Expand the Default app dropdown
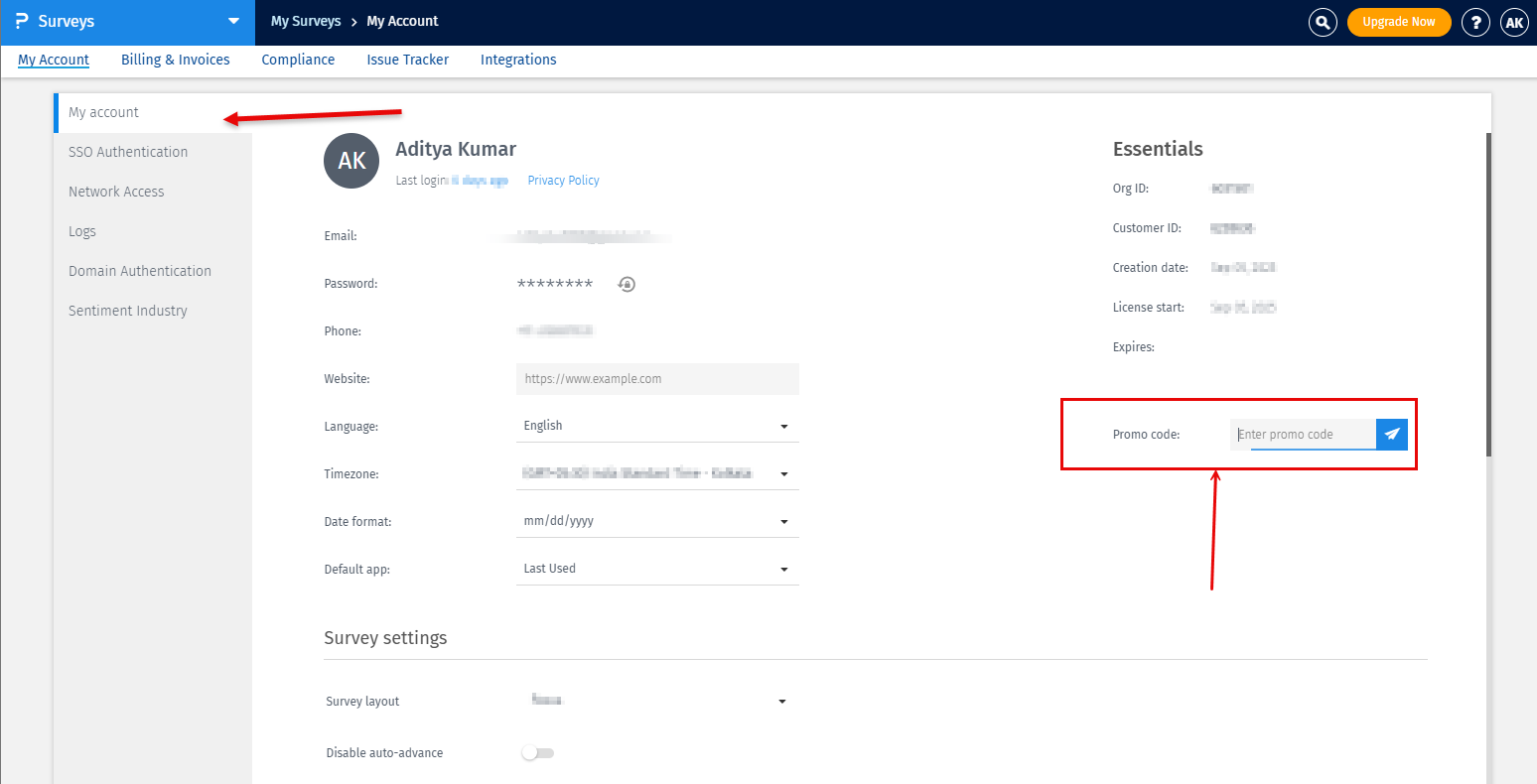The height and width of the screenshot is (784, 1537). (656, 569)
